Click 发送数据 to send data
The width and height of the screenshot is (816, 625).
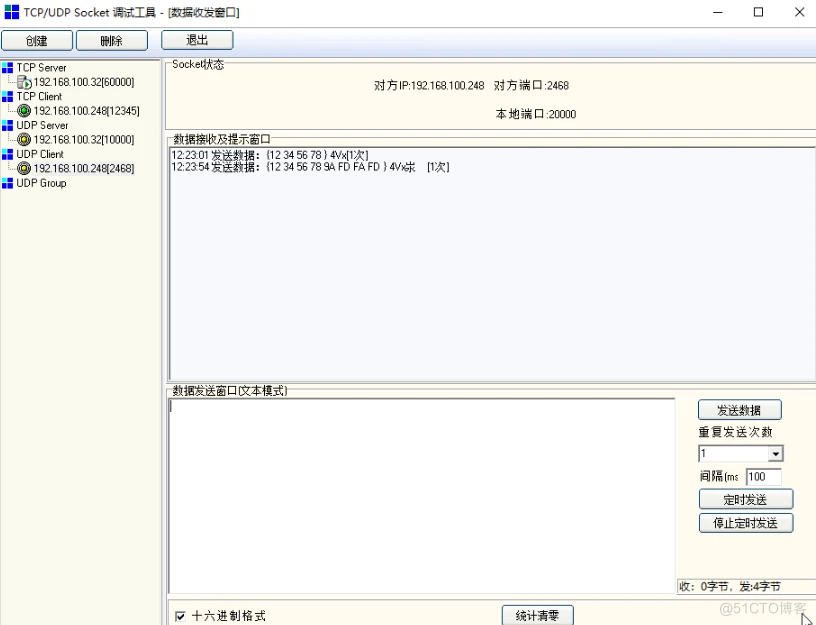pos(739,409)
